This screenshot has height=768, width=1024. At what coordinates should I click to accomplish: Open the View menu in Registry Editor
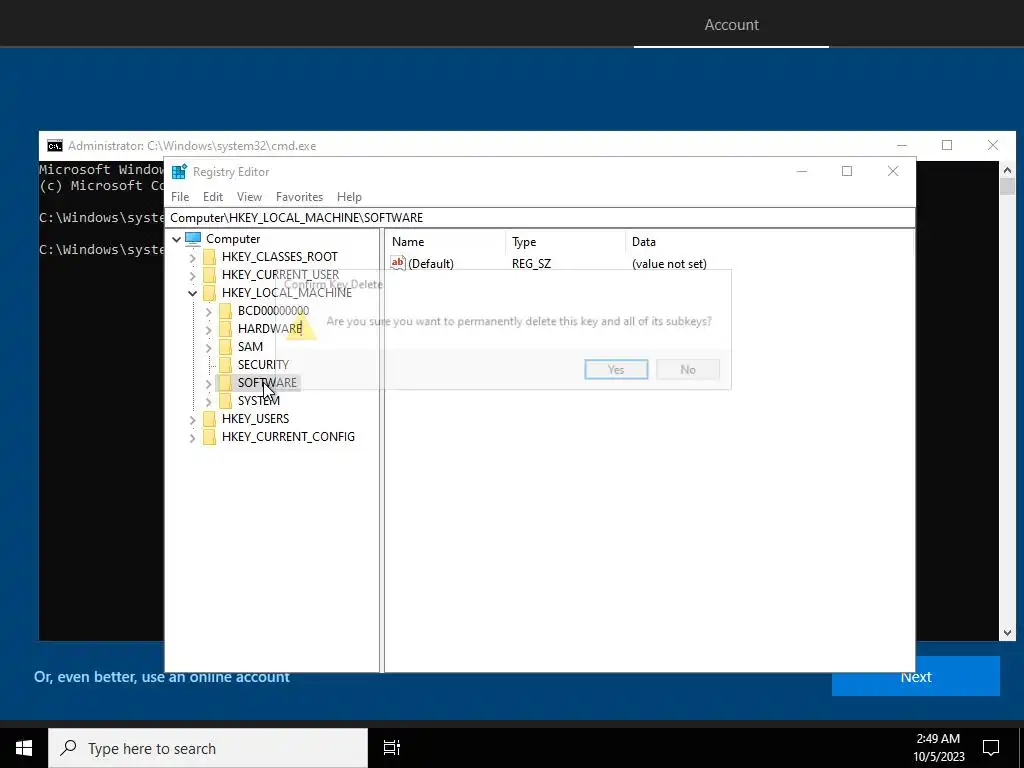[249, 197]
